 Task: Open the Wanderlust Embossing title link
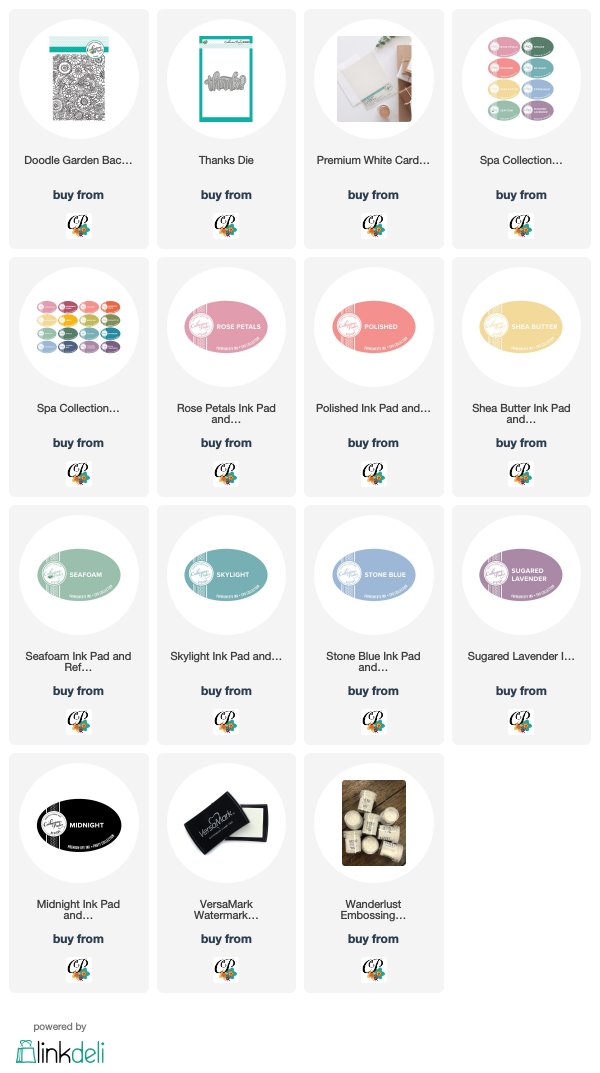click(374, 909)
